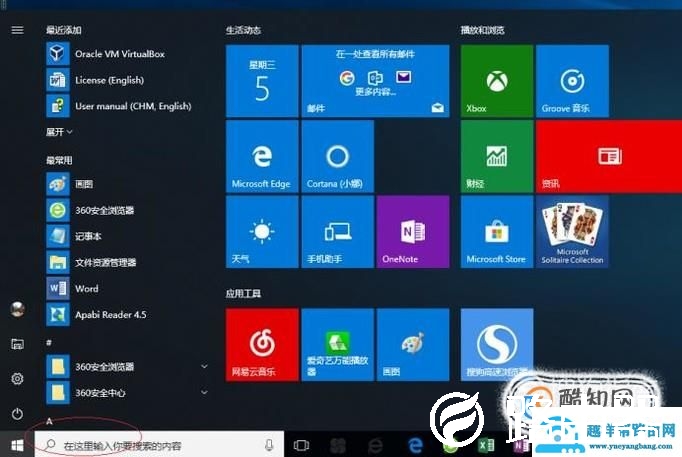Open the OneNote tile

(412, 231)
